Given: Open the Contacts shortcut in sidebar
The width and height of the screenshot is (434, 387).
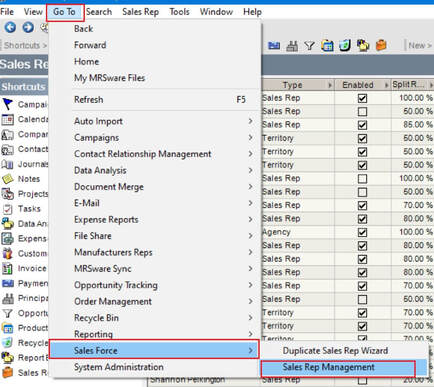Looking at the screenshot, I should click(x=25, y=149).
